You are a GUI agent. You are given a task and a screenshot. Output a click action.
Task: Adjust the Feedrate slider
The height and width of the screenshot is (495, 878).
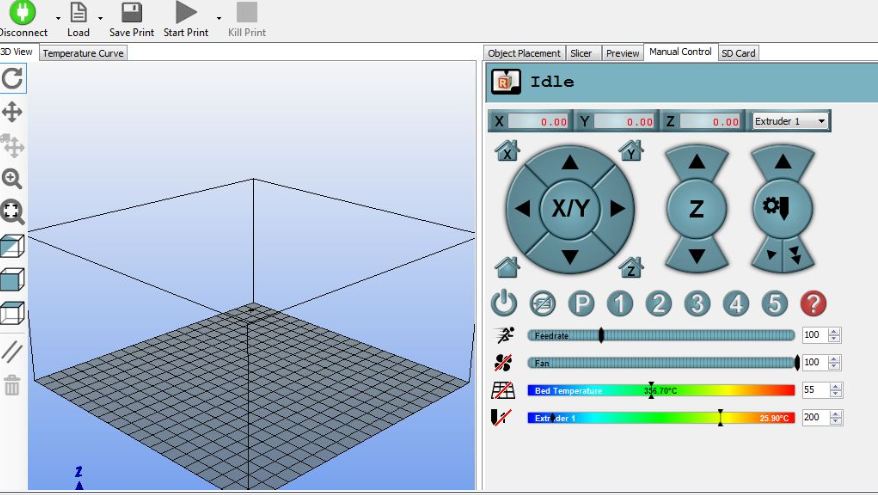coord(661,335)
